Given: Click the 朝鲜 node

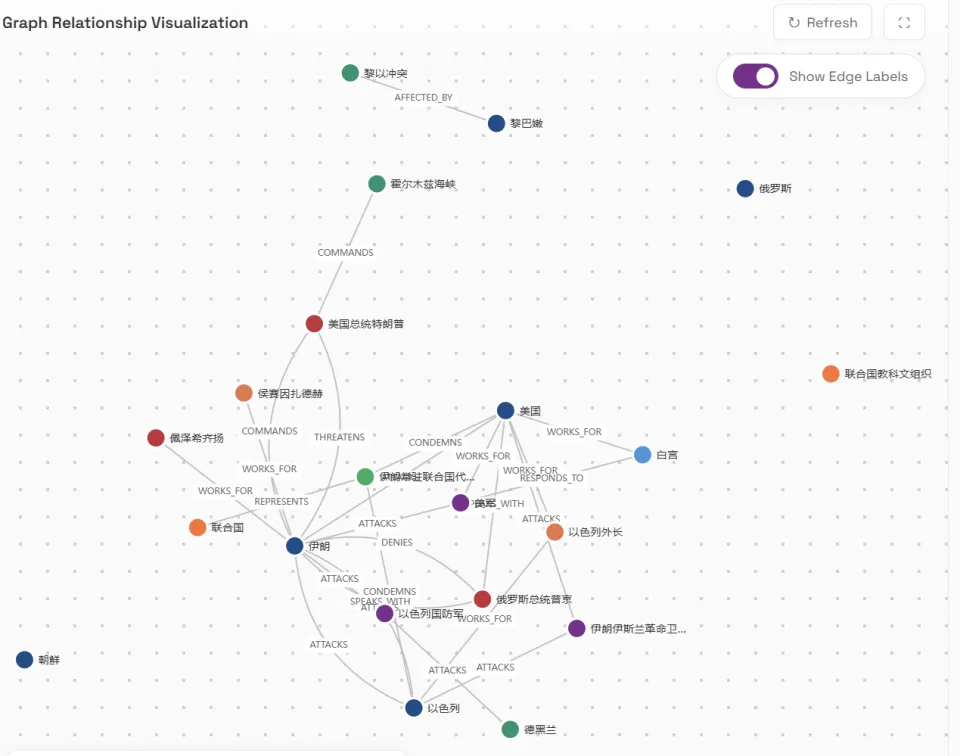Looking at the screenshot, I should click(25, 660).
